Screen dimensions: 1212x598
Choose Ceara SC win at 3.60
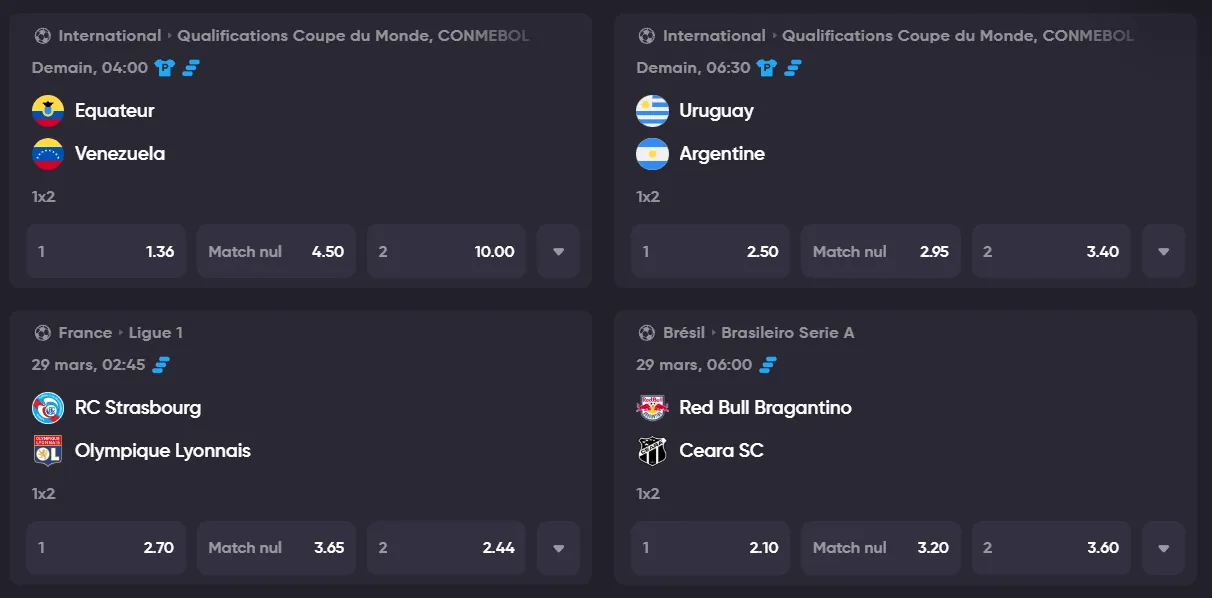pos(1051,548)
